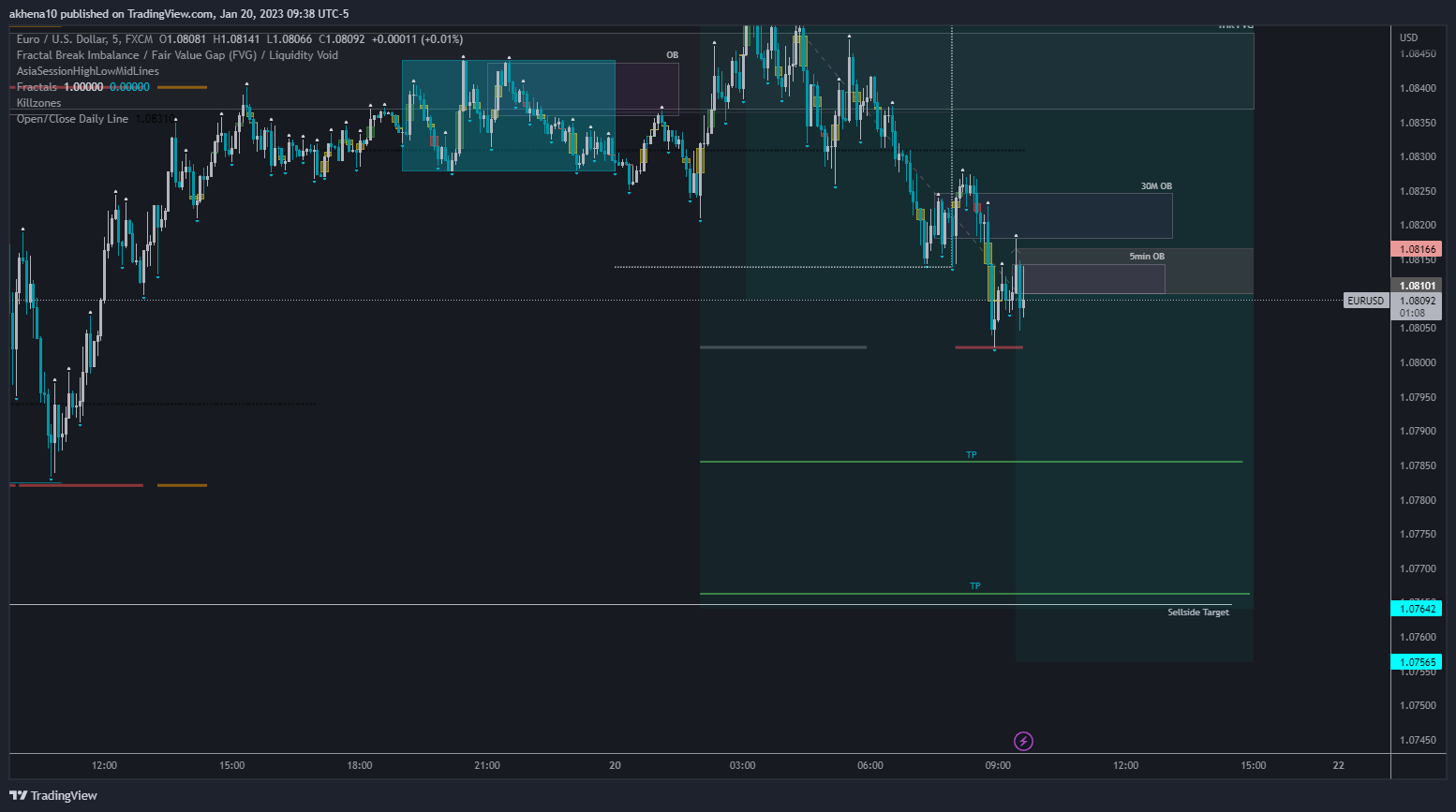Open the USD currency selector
The width and height of the screenshot is (1456, 812).
[x=1409, y=37]
